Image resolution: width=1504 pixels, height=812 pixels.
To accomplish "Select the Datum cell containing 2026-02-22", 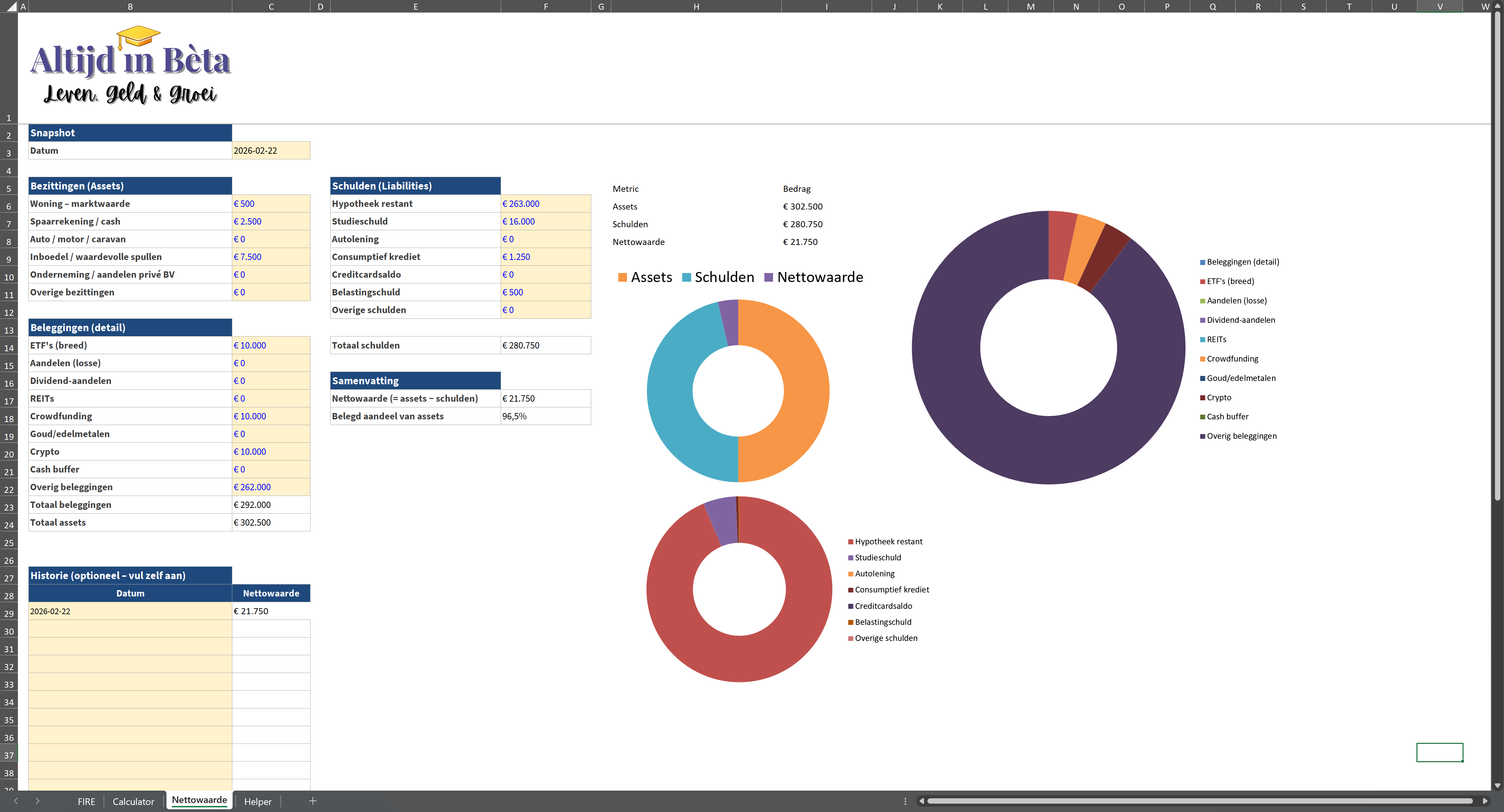I will [270, 151].
